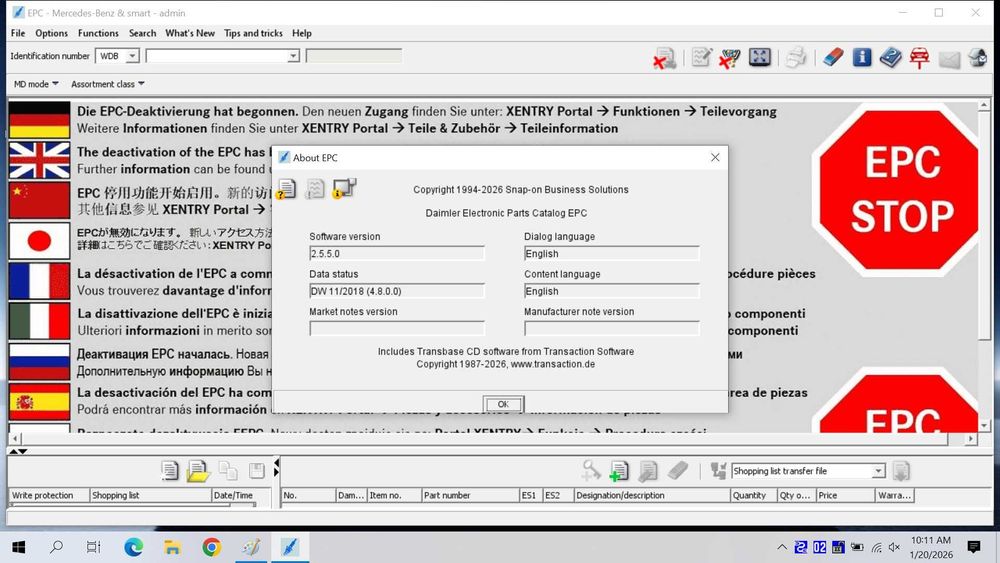The image size is (1000, 563).
Task: Click the document with question mark icon in About dialog
Action: 286,189
